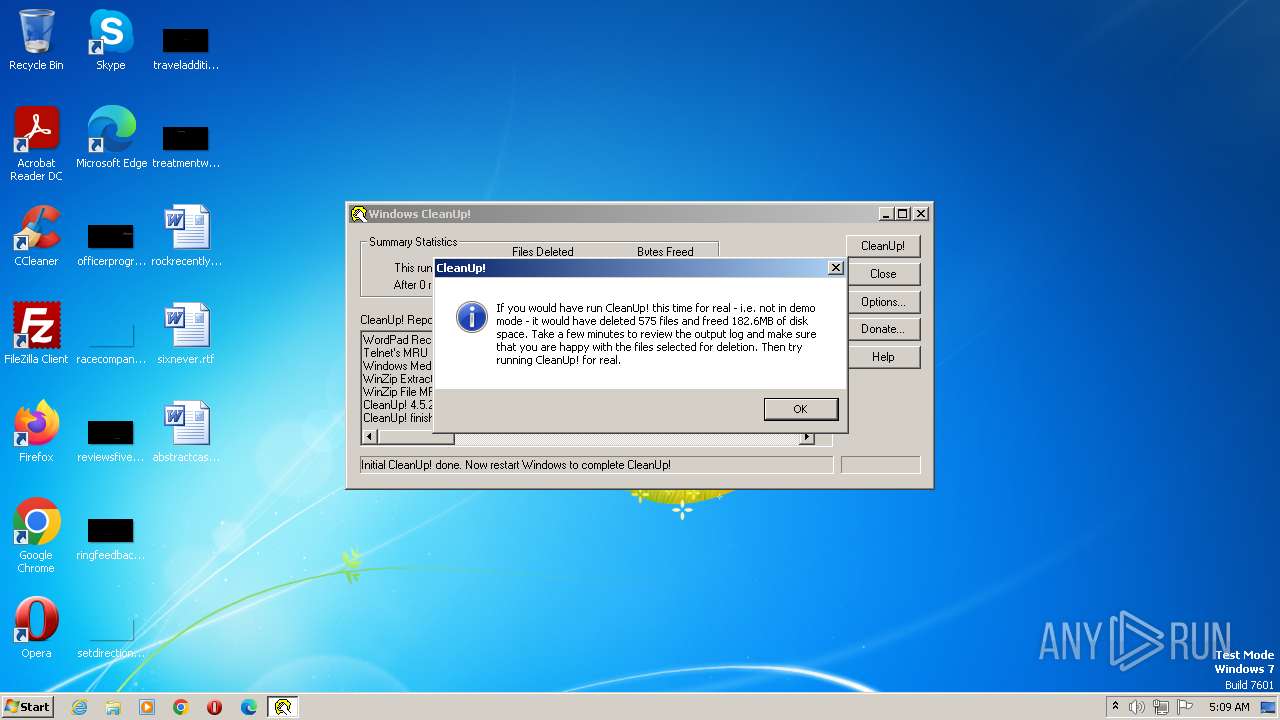This screenshot has width=1280, height=720.
Task: Open Windows Explorer from the taskbar
Action: click(x=113, y=707)
